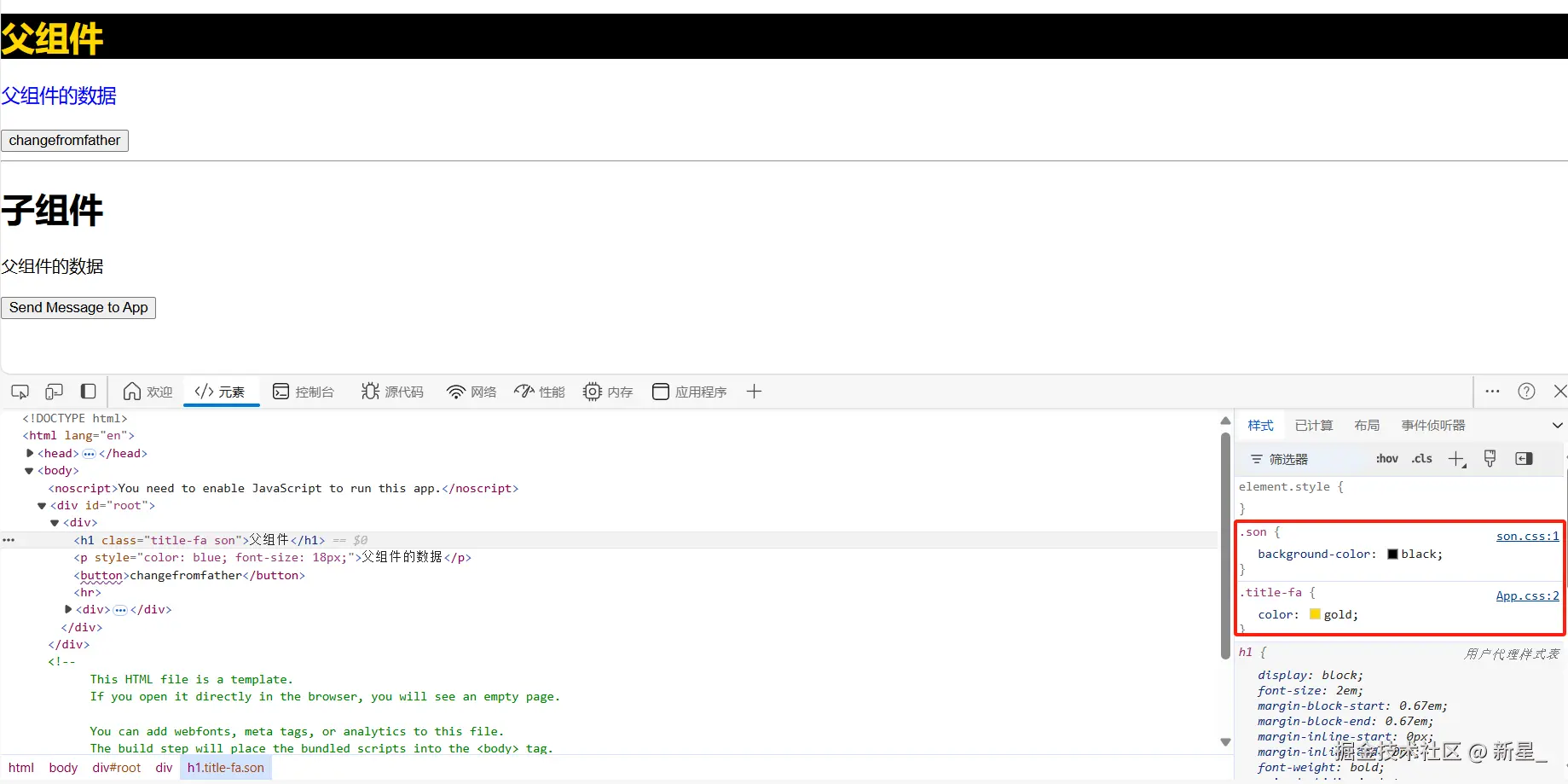The height and width of the screenshot is (784, 1568).
Task: Select the 样式 styles pane tab
Action: click(1260, 426)
